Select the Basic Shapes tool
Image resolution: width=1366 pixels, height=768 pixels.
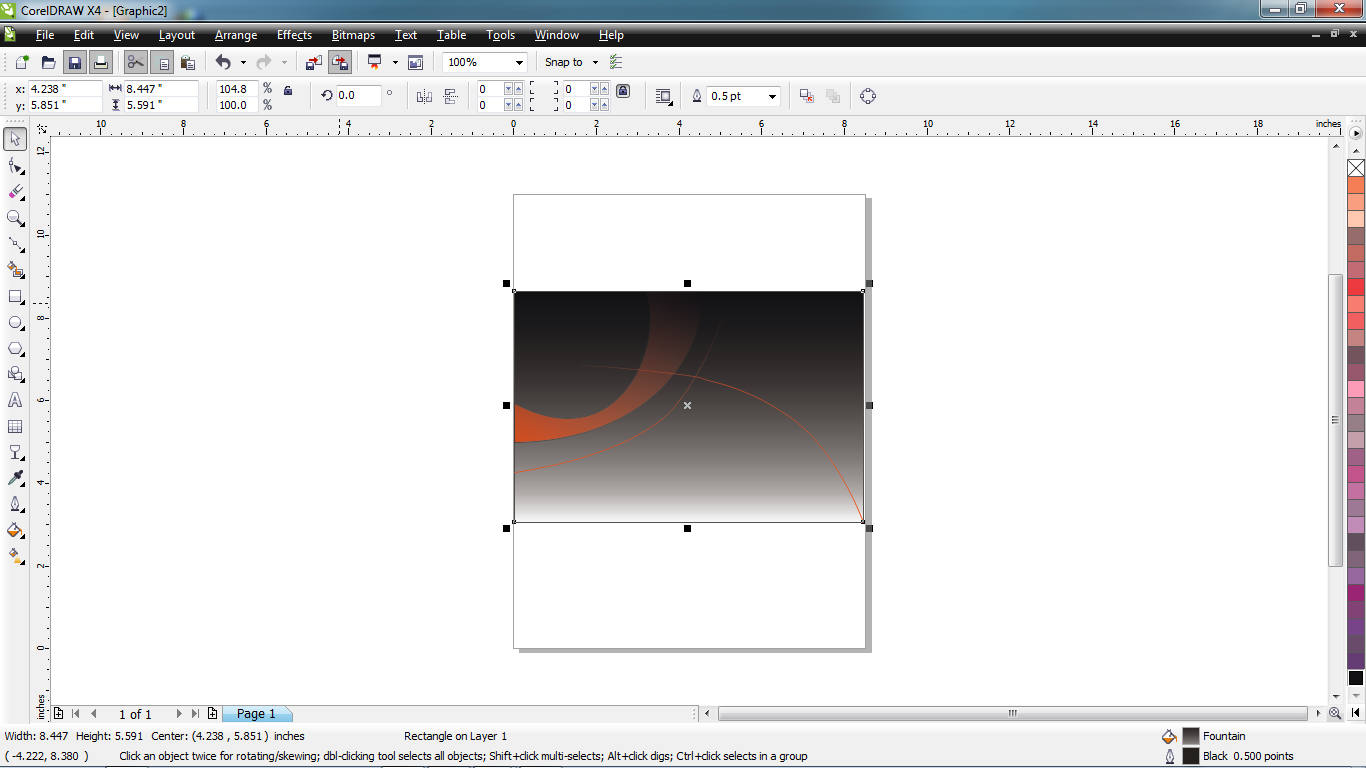click(x=15, y=374)
